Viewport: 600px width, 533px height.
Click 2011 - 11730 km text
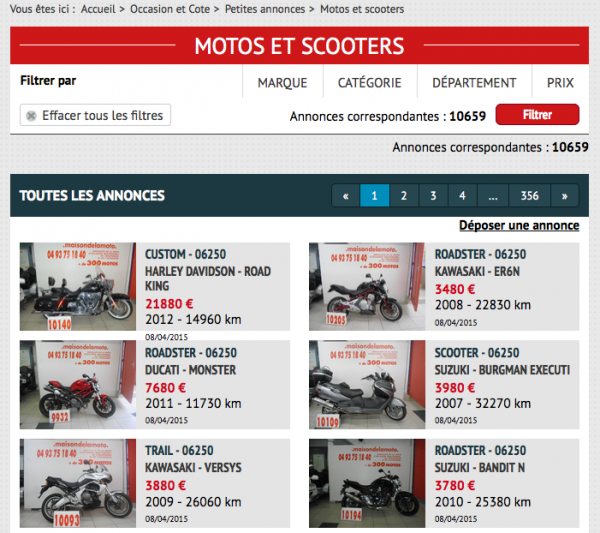(x=193, y=403)
